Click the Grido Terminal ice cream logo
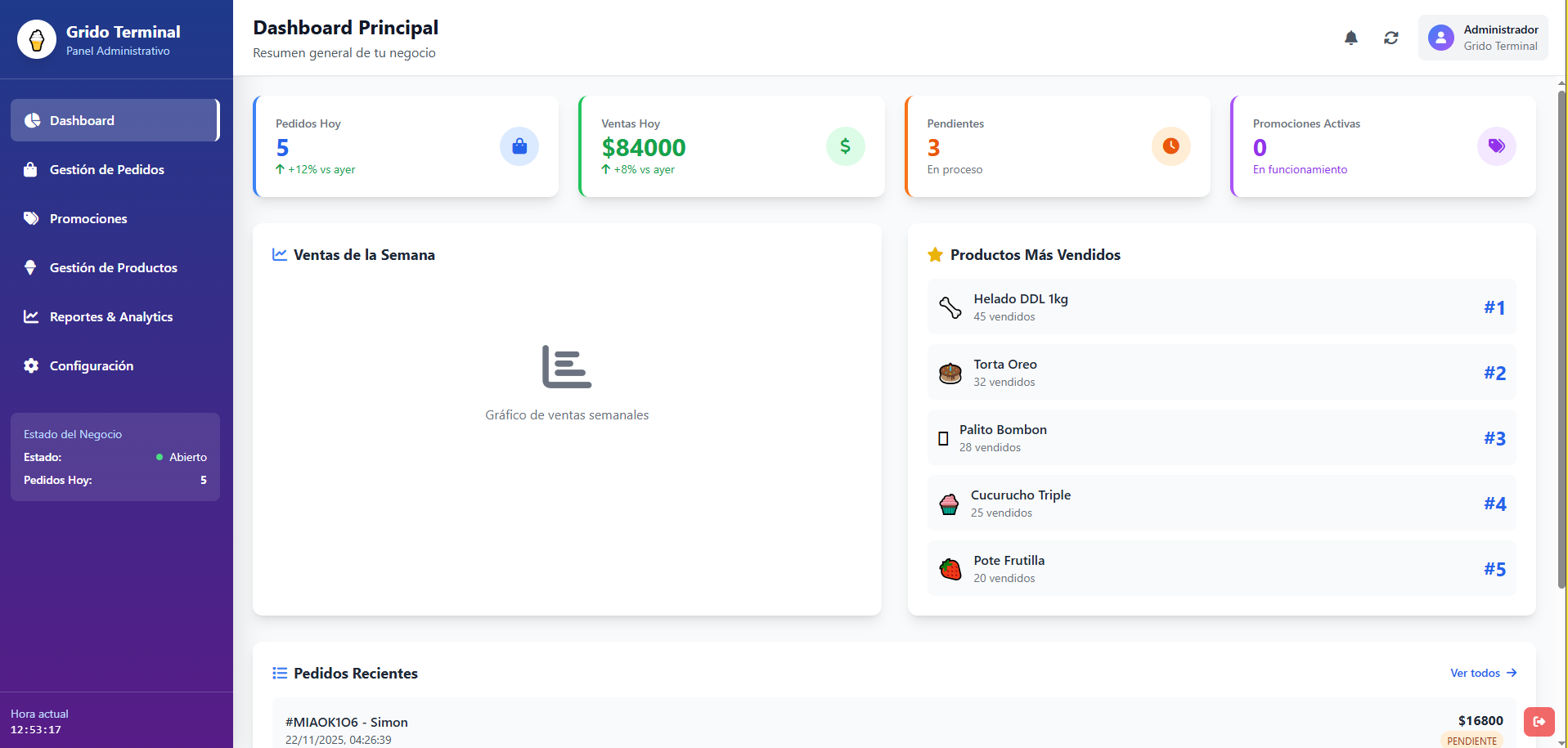The width and height of the screenshot is (1568, 748). click(x=37, y=39)
